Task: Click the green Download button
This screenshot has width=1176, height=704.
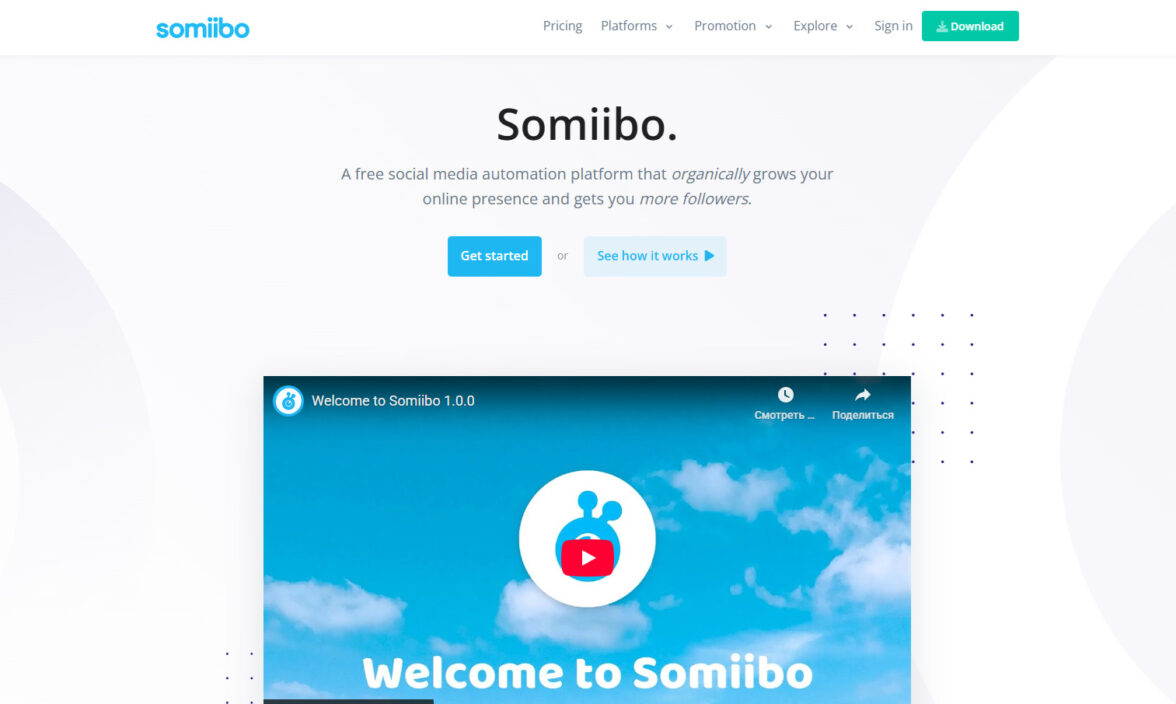Action: (970, 26)
